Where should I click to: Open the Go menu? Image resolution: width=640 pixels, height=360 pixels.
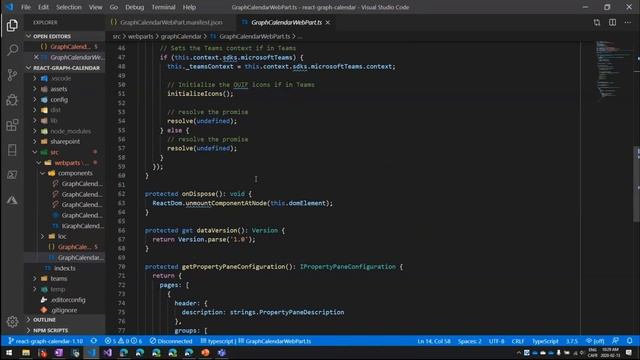click(x=114, y=7)
